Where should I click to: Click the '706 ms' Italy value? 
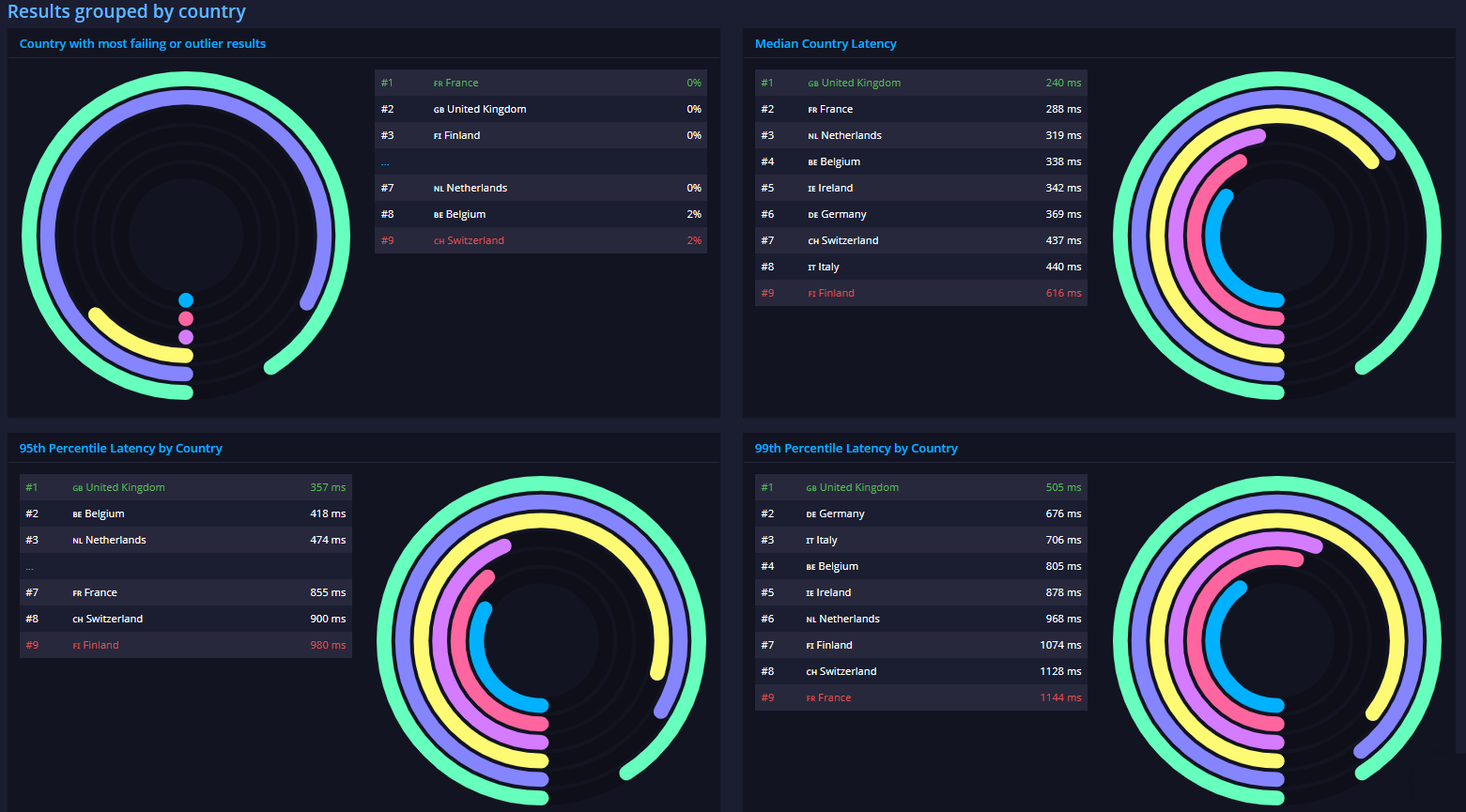coord(1063,540)
